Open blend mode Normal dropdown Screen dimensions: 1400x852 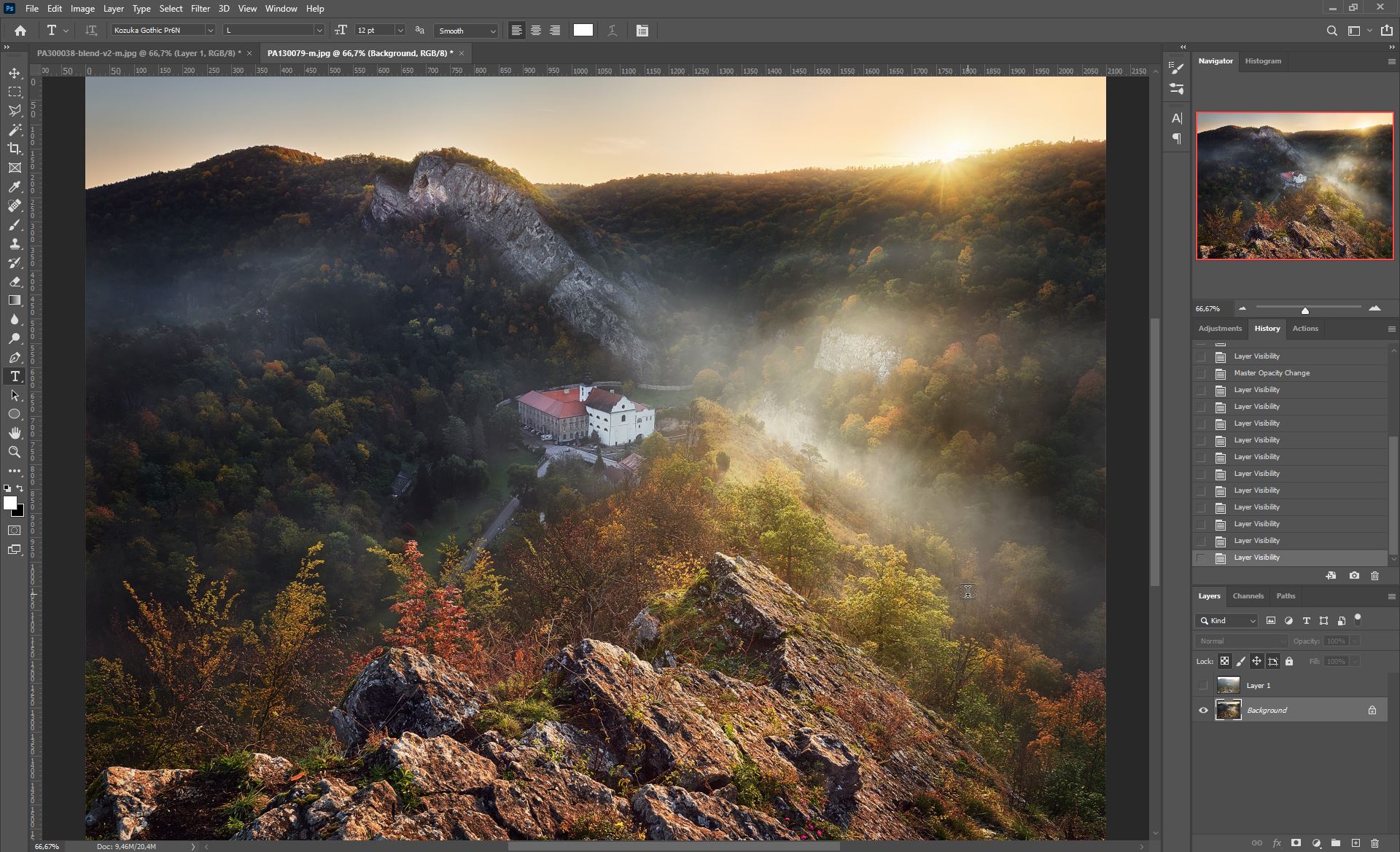pyautogui.click(x=1242, y=641)
